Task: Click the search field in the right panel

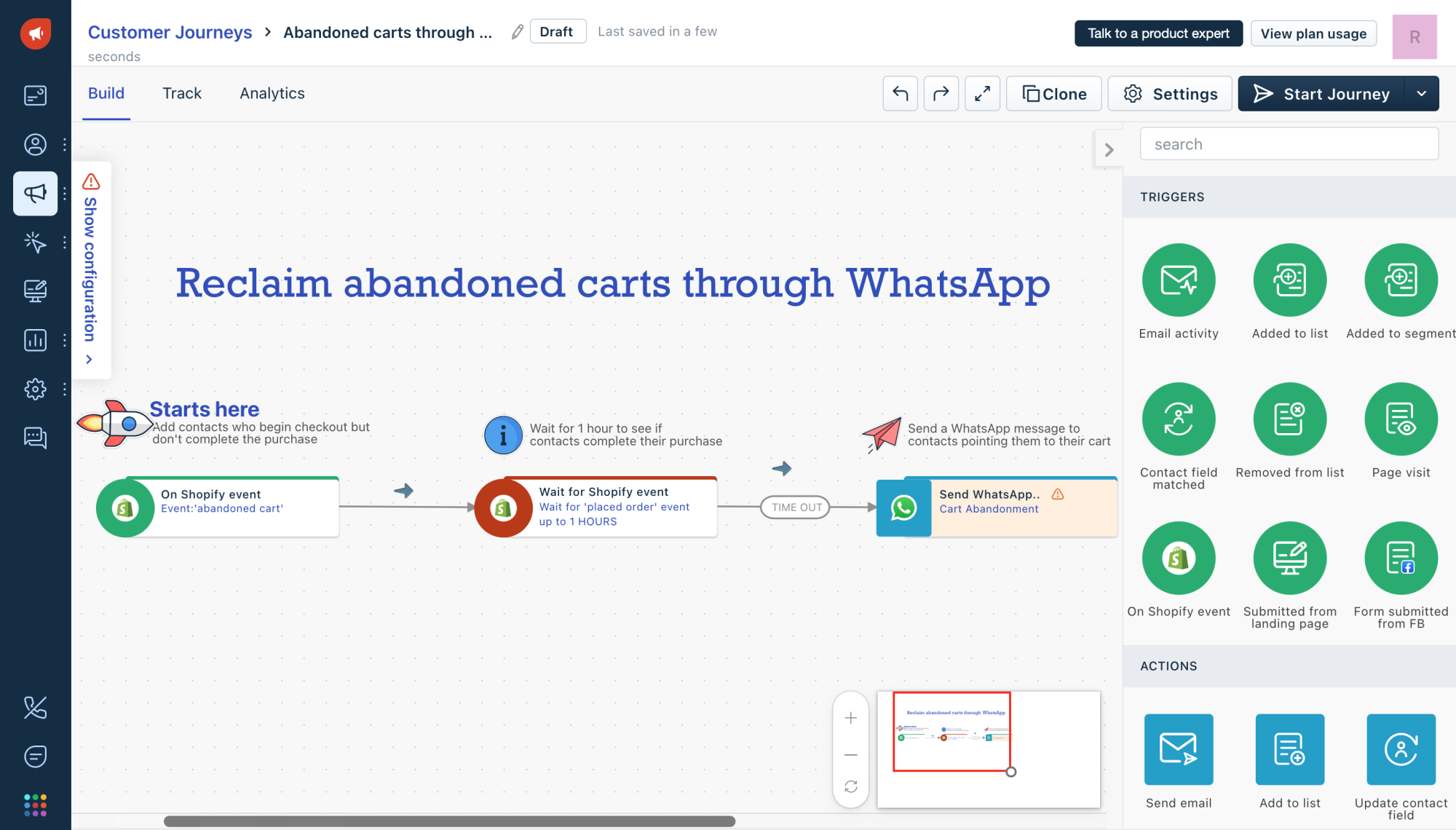Action: (x=1289, y=143)
